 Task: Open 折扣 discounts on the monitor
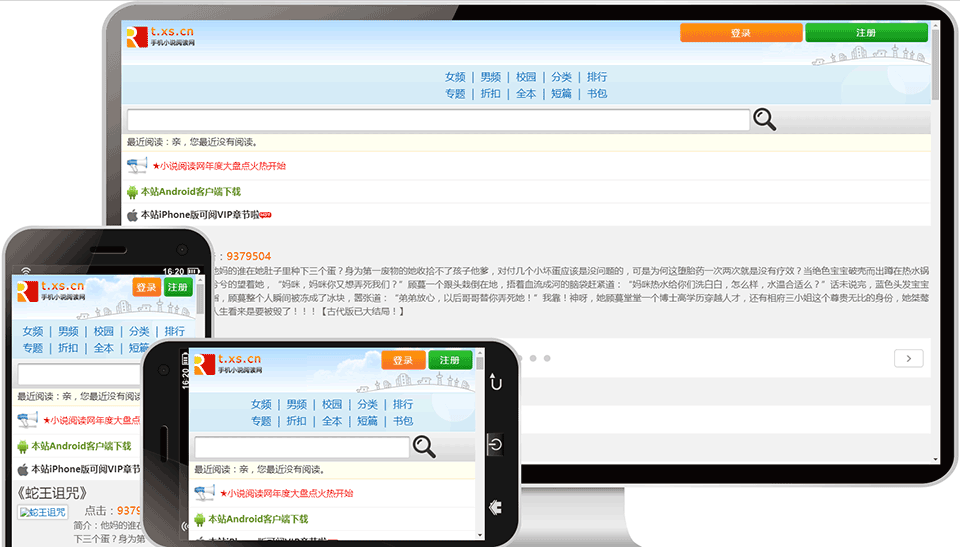490,94
